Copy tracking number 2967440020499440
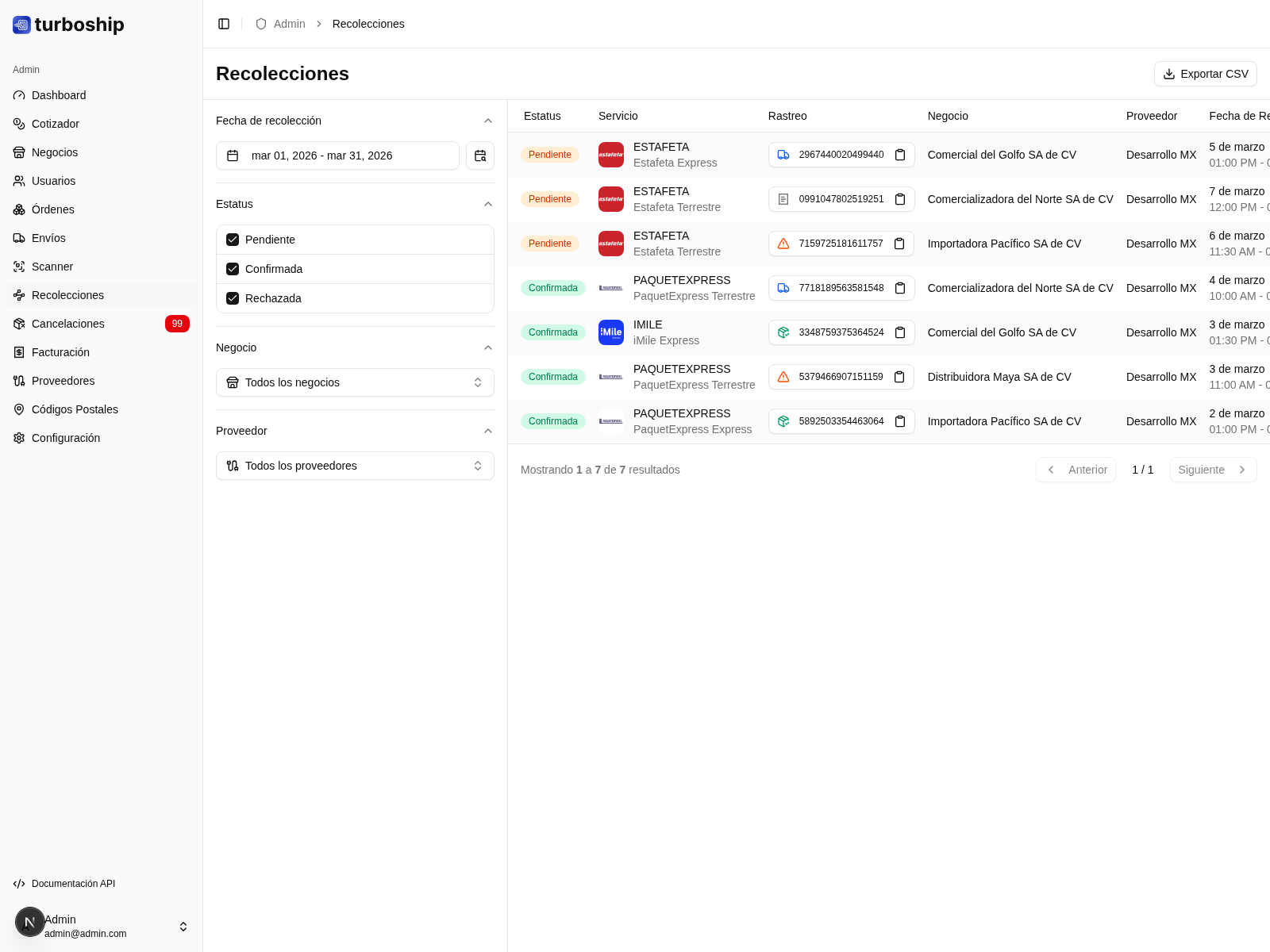The height and width of the screenshot is (952, 1270). (900, 155)
